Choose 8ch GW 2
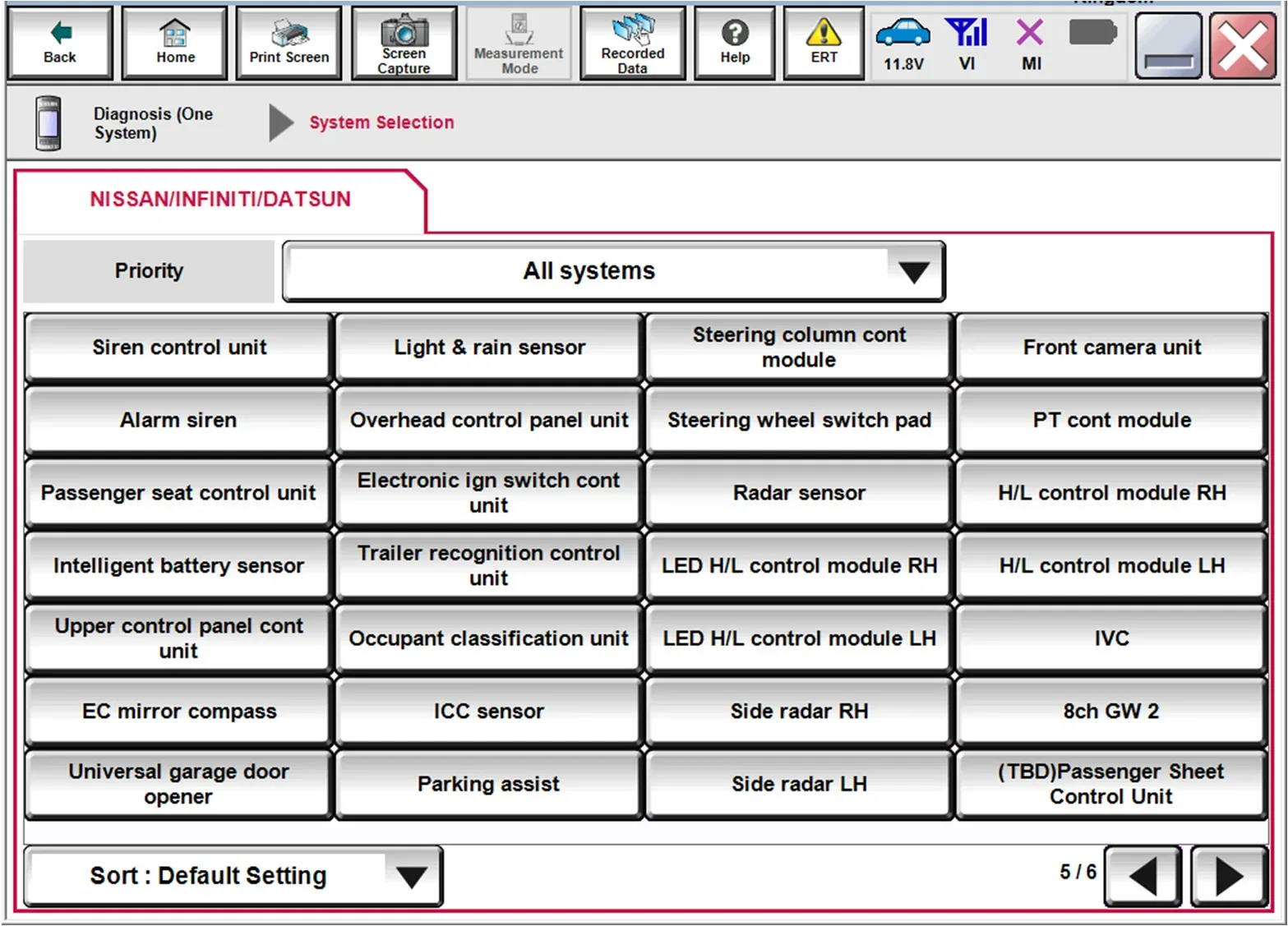 [1111, 712]
